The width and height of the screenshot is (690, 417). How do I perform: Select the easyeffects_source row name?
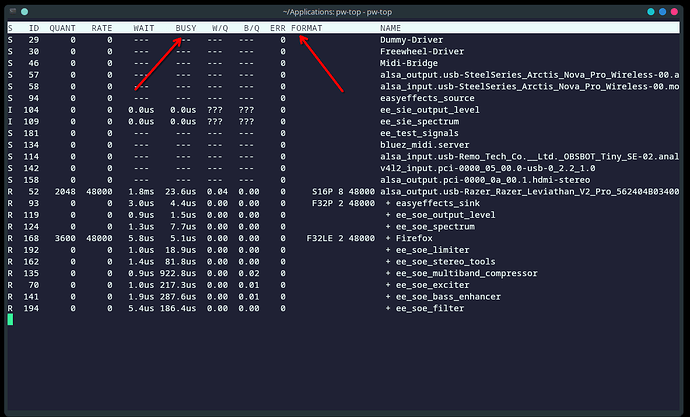point(427,98)
